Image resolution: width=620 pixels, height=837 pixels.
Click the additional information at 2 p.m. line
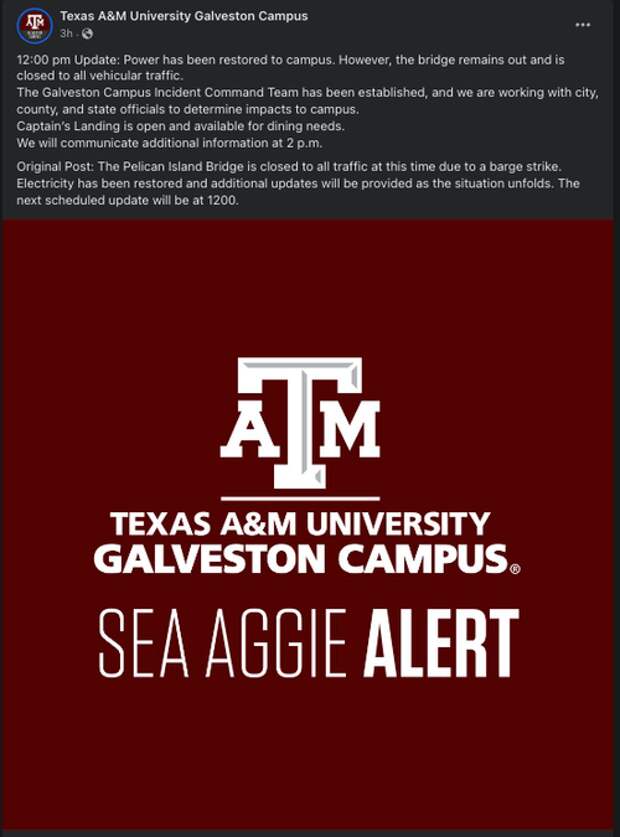(x=169, y=143)
